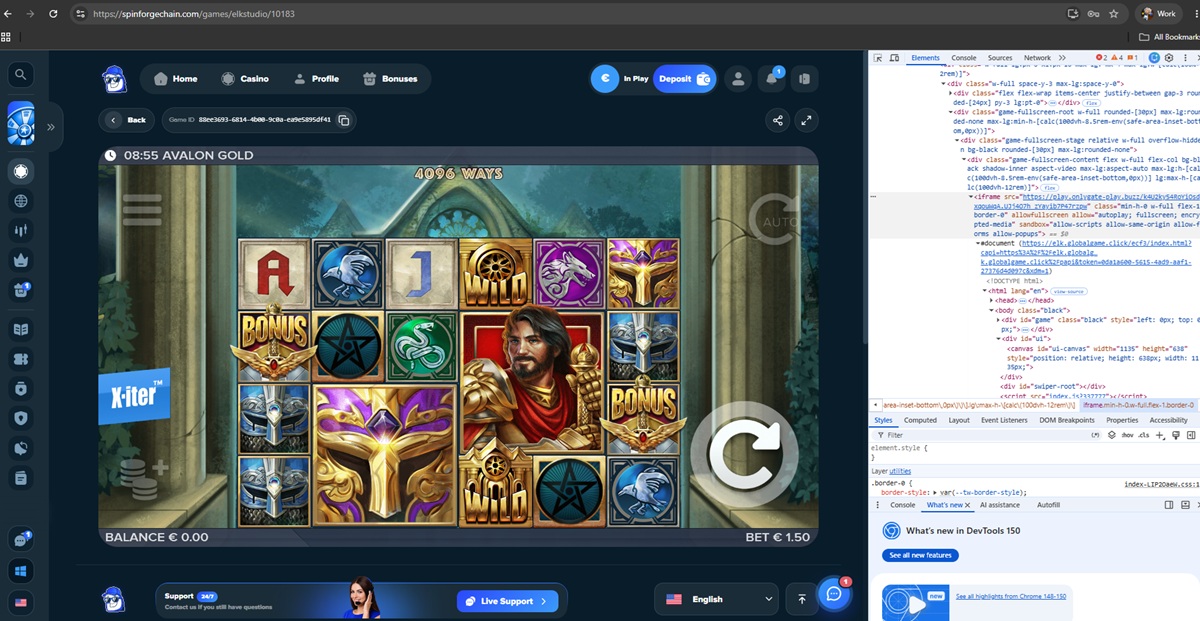Click the wheel of fortune sidebar tile
The image size is (1200, 621).
point(21,123)
